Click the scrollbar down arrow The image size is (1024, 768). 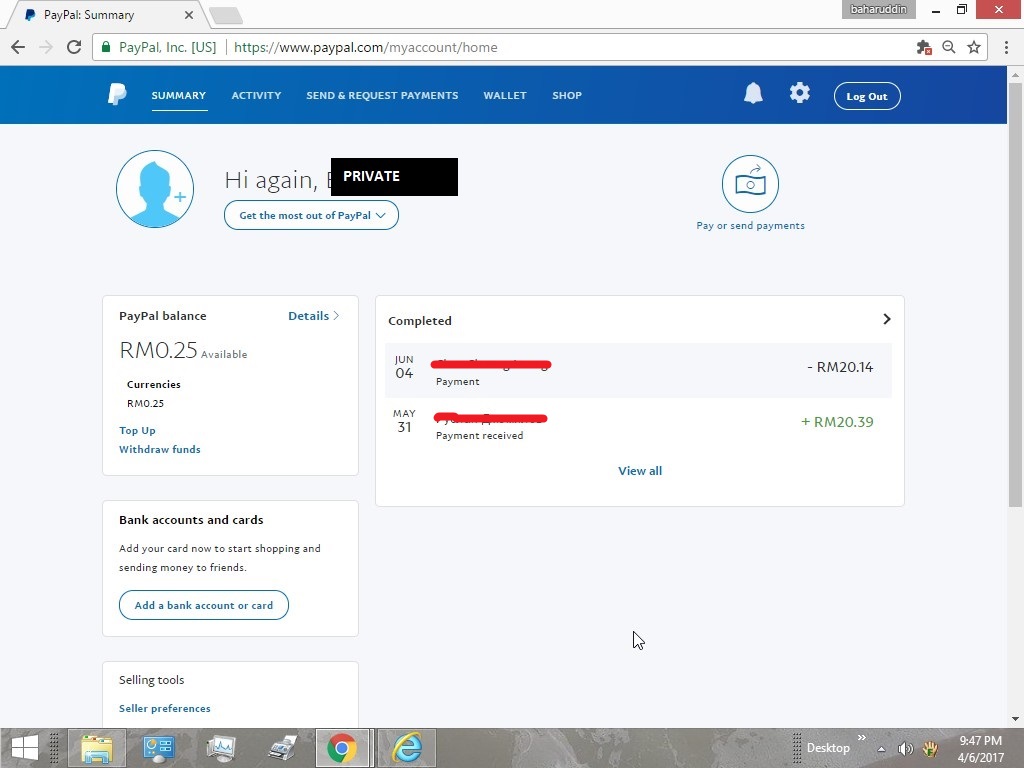tap(1015, 719)
